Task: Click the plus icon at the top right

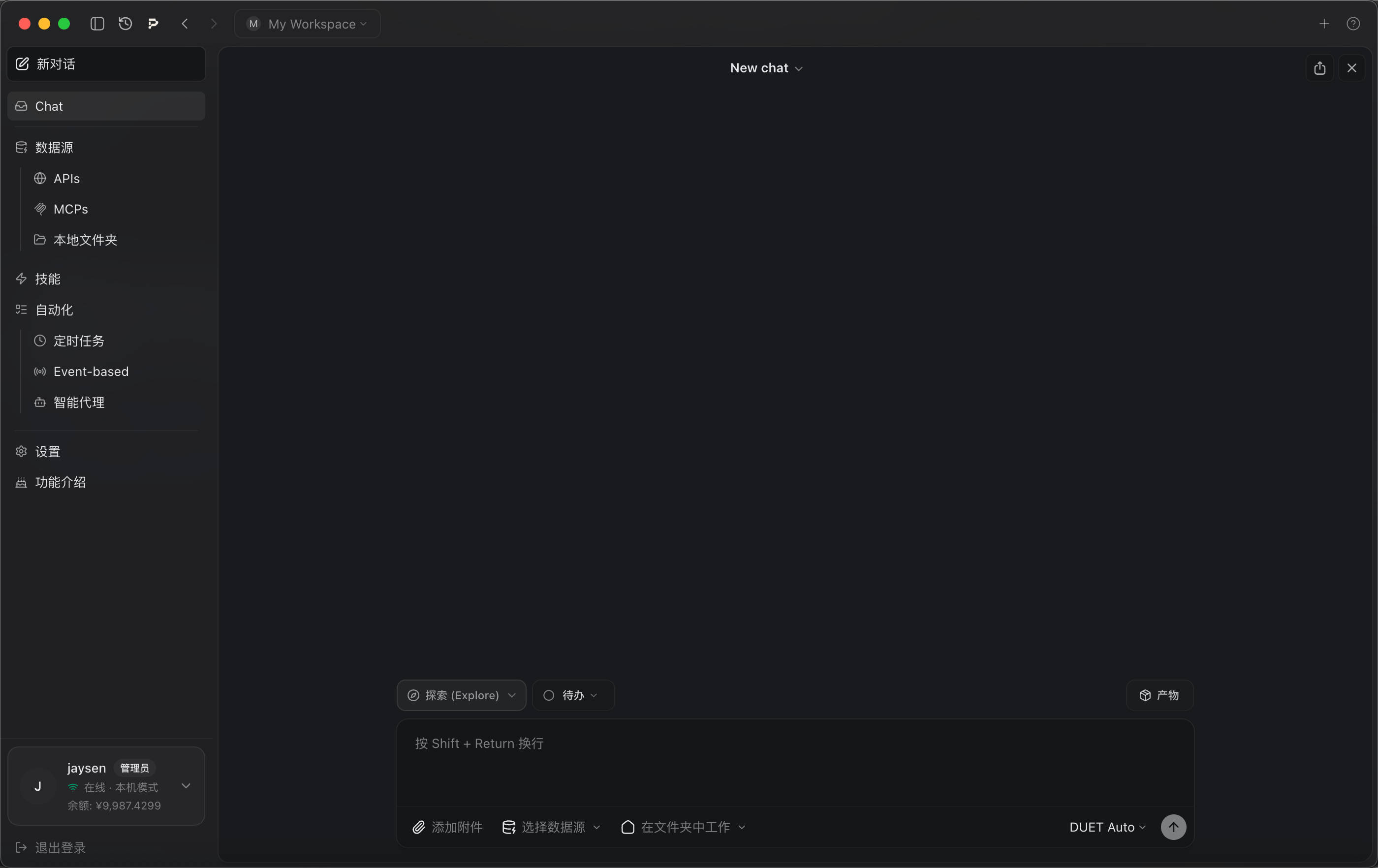Action: pyautogui.click(x=1325, y=24)
